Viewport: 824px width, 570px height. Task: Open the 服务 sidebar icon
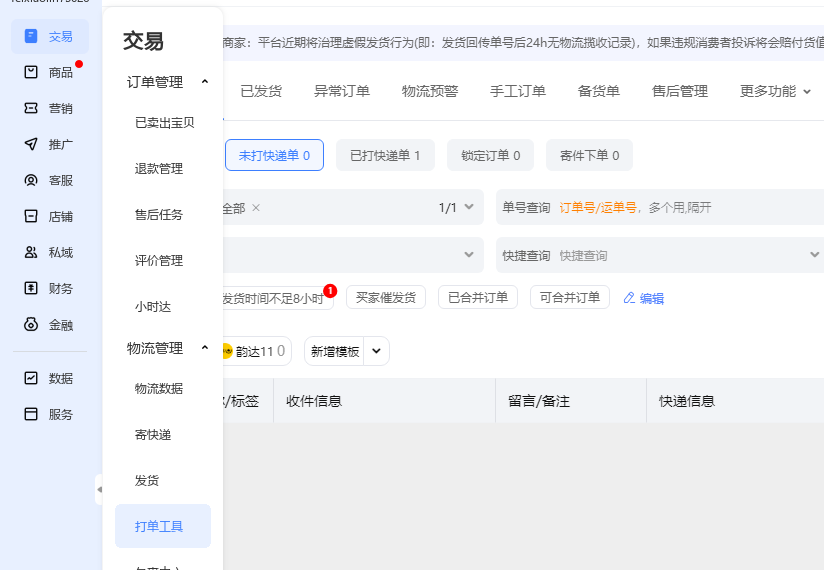pos(31,414)
